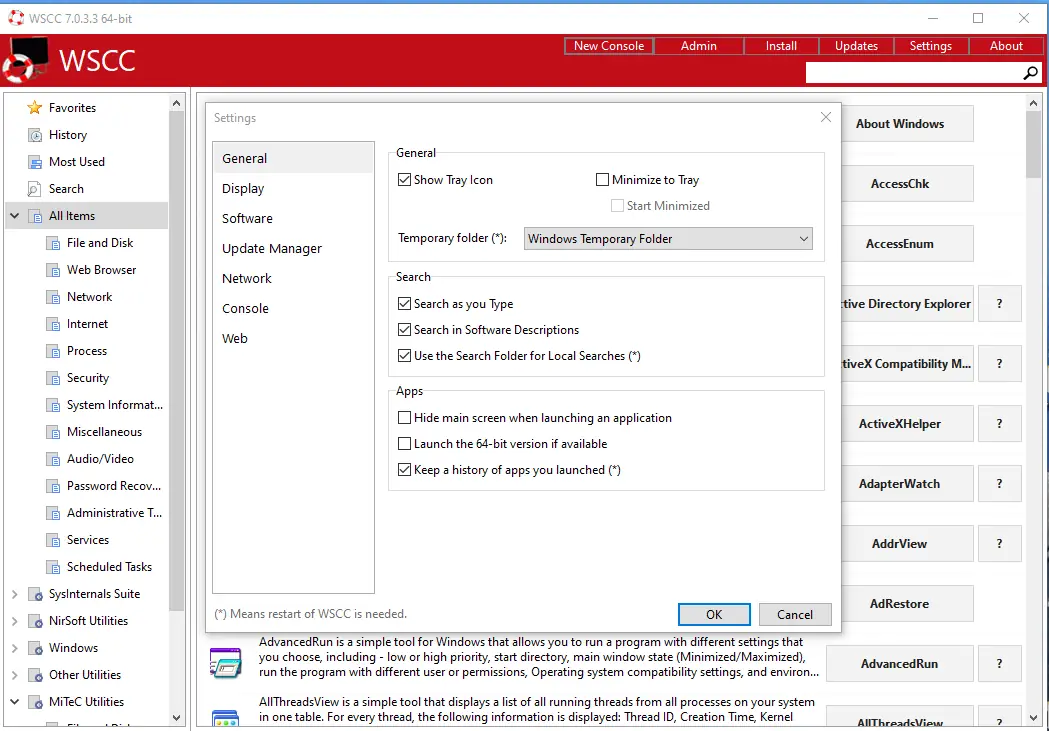Click the About button in header

(1006, 45)
